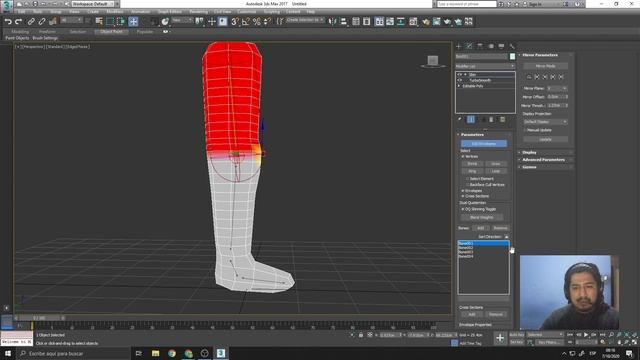Click the ViewCube in the viewport
The image size is (640, 360).
click(x=433, y=61)
